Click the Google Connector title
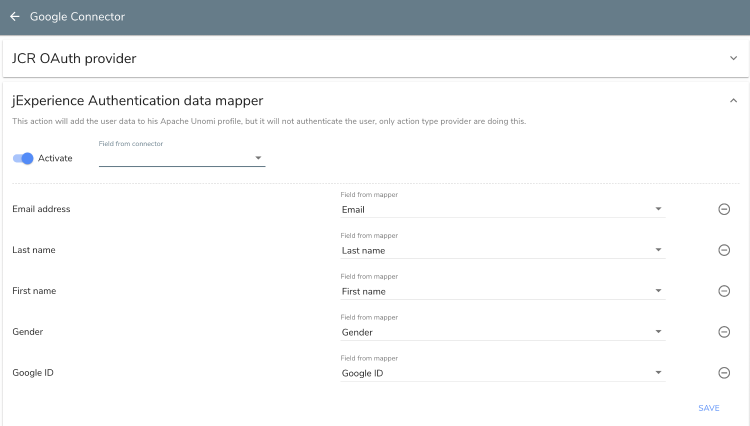750x426 pixels. [77, 17]
